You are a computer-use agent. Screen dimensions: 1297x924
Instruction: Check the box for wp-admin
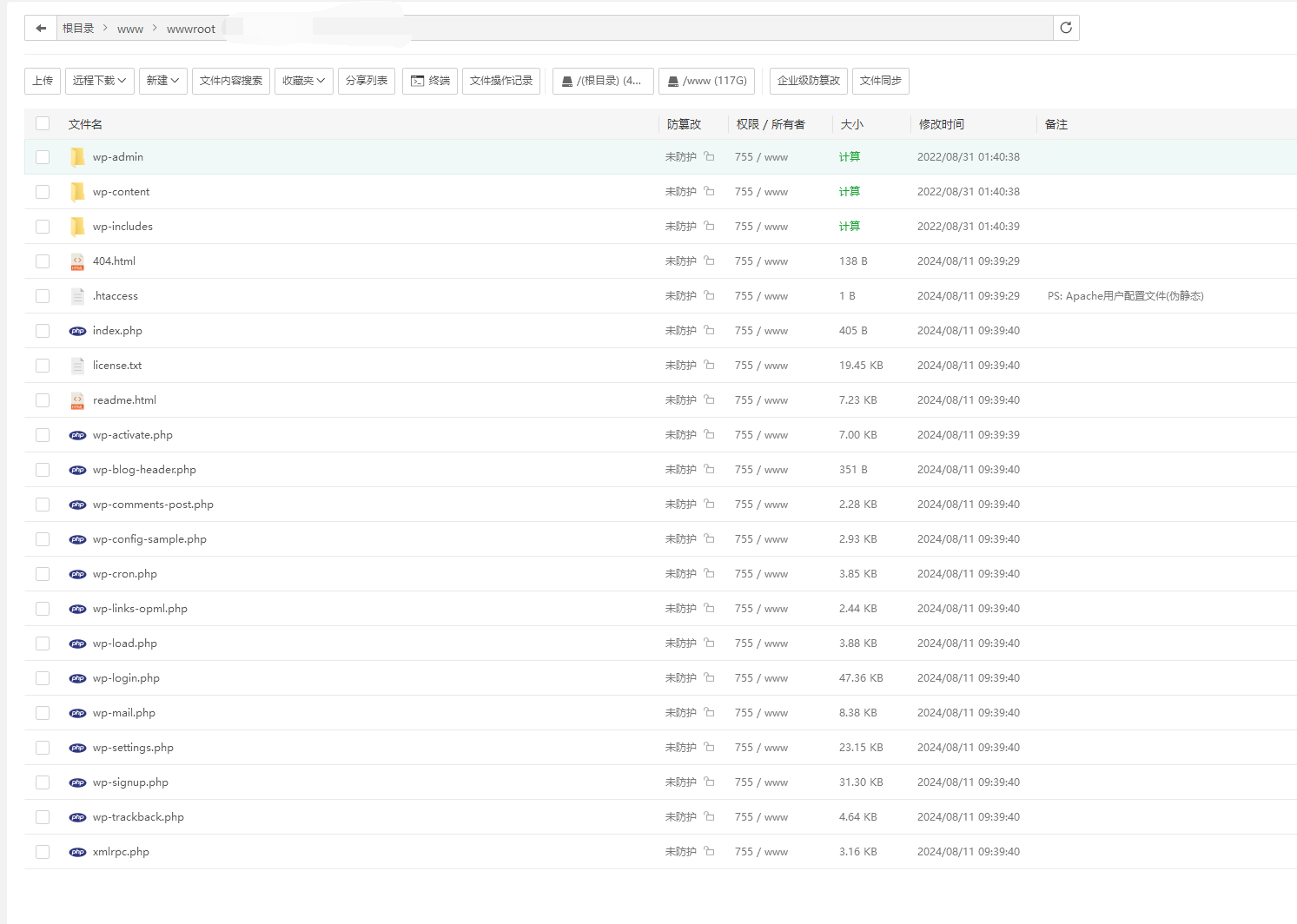(x=43, y=157)
